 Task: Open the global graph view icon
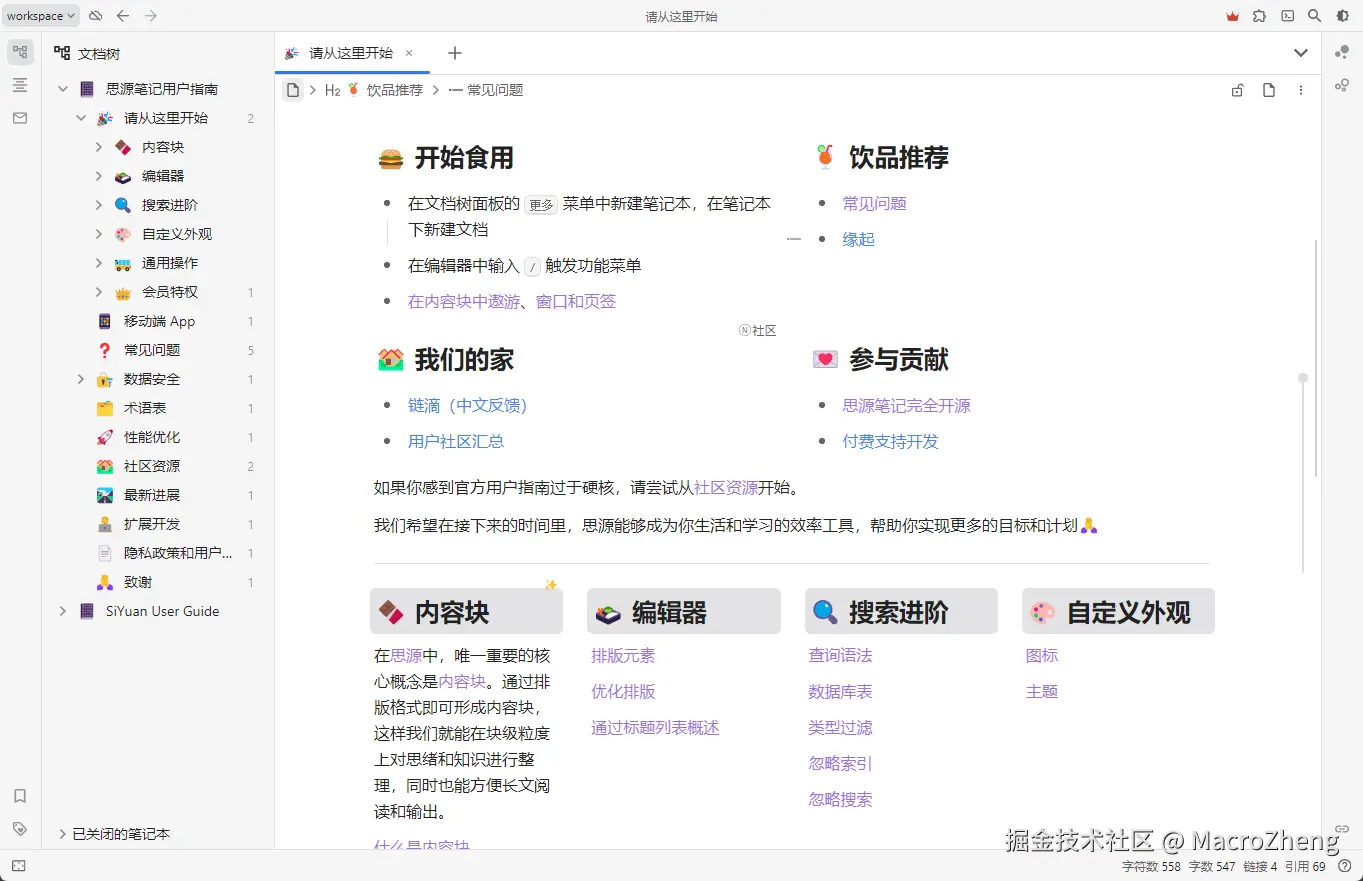[1342, 52]
